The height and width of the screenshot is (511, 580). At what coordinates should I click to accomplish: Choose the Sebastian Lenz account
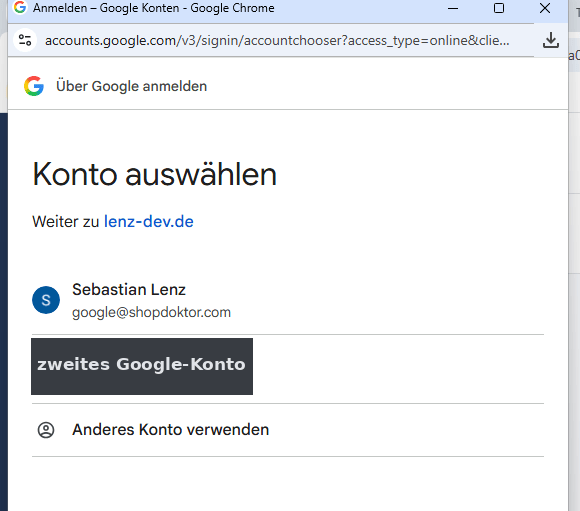288,300
